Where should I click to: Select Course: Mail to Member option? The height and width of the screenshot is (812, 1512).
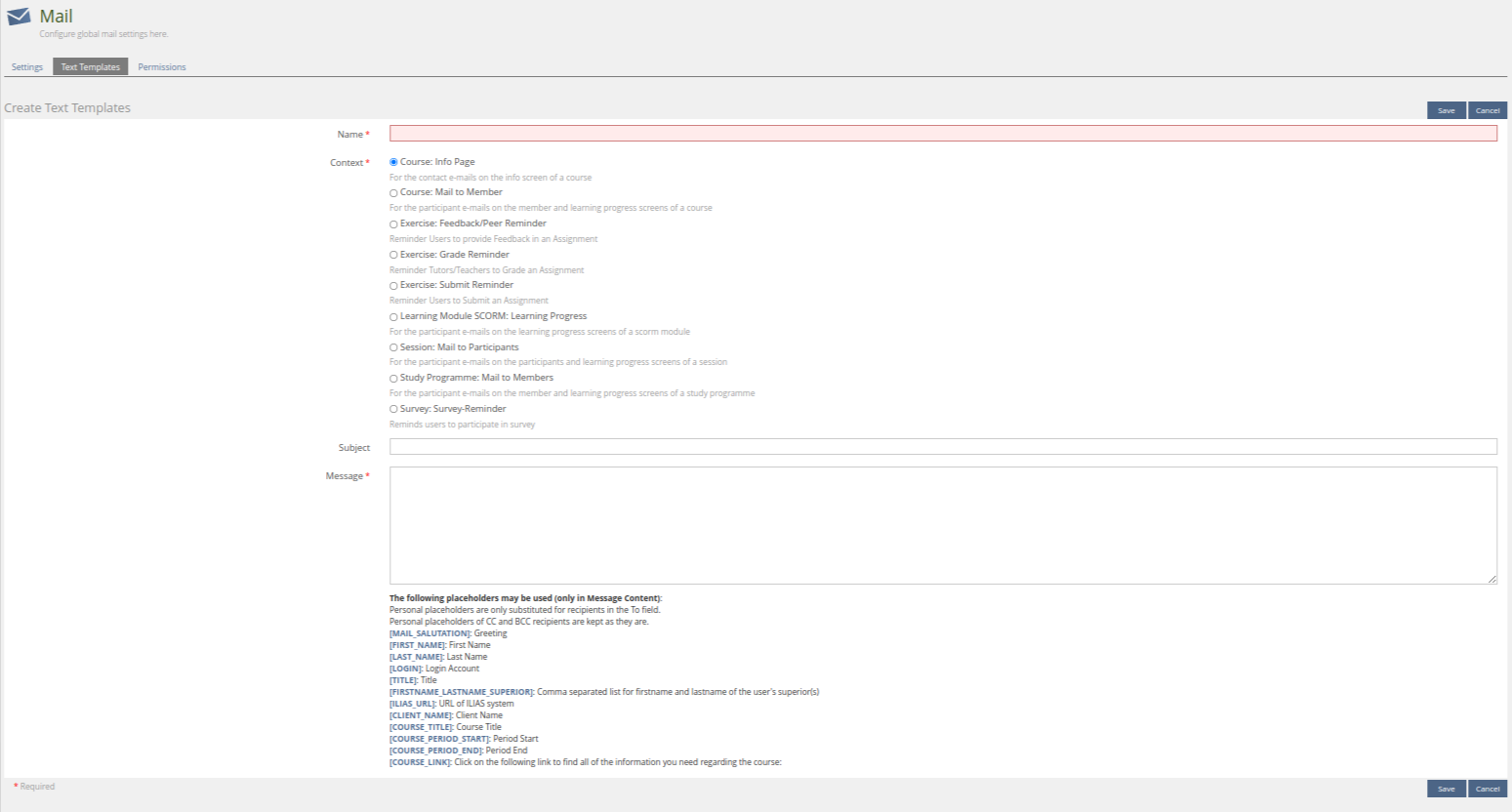point(393,193)
